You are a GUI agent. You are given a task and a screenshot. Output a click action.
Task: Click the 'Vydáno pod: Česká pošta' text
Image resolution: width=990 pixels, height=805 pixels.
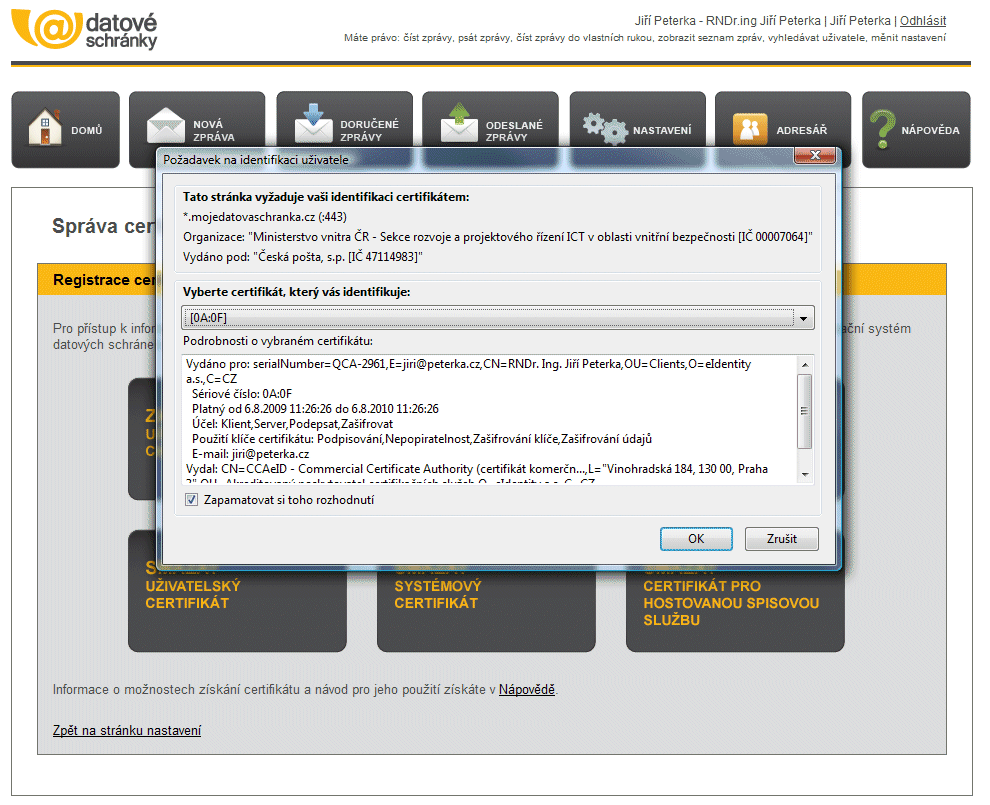[302, 257]
